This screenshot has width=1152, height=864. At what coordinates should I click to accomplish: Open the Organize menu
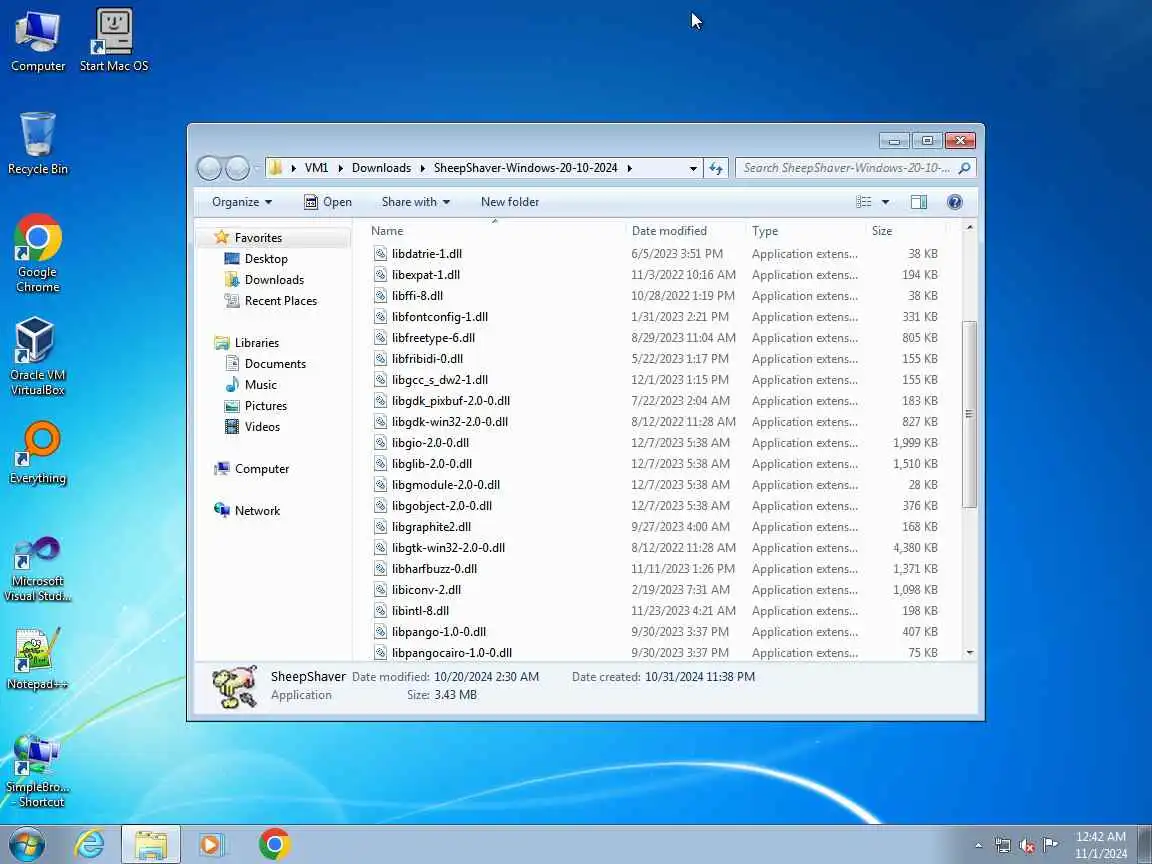(242, 202)
